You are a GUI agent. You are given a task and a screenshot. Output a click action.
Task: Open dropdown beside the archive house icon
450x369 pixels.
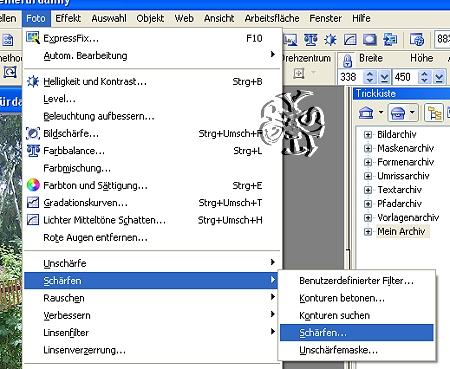[381, 112]
